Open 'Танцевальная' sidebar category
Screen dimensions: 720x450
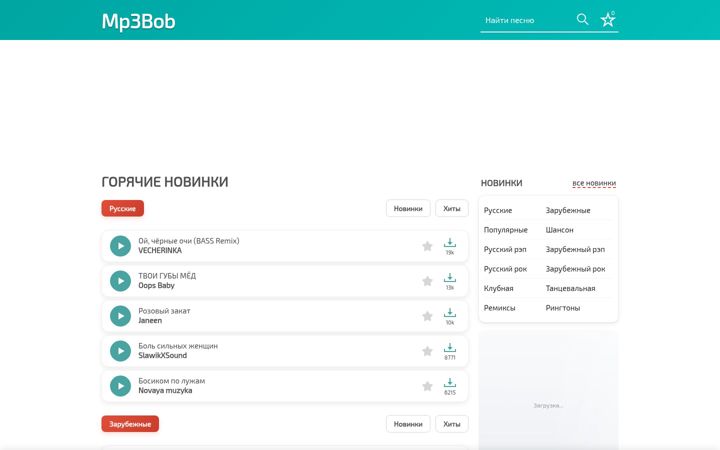click(x=570, y=288)
